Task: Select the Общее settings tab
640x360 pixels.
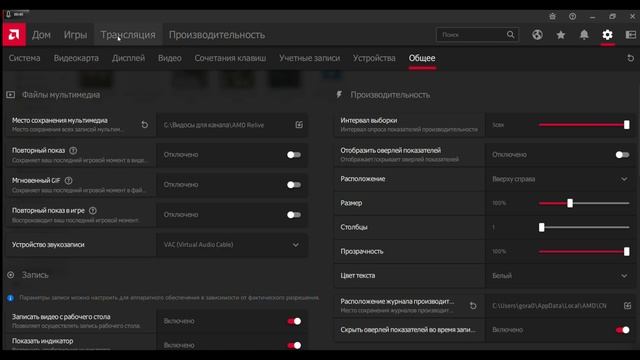Action: (422, 58)
